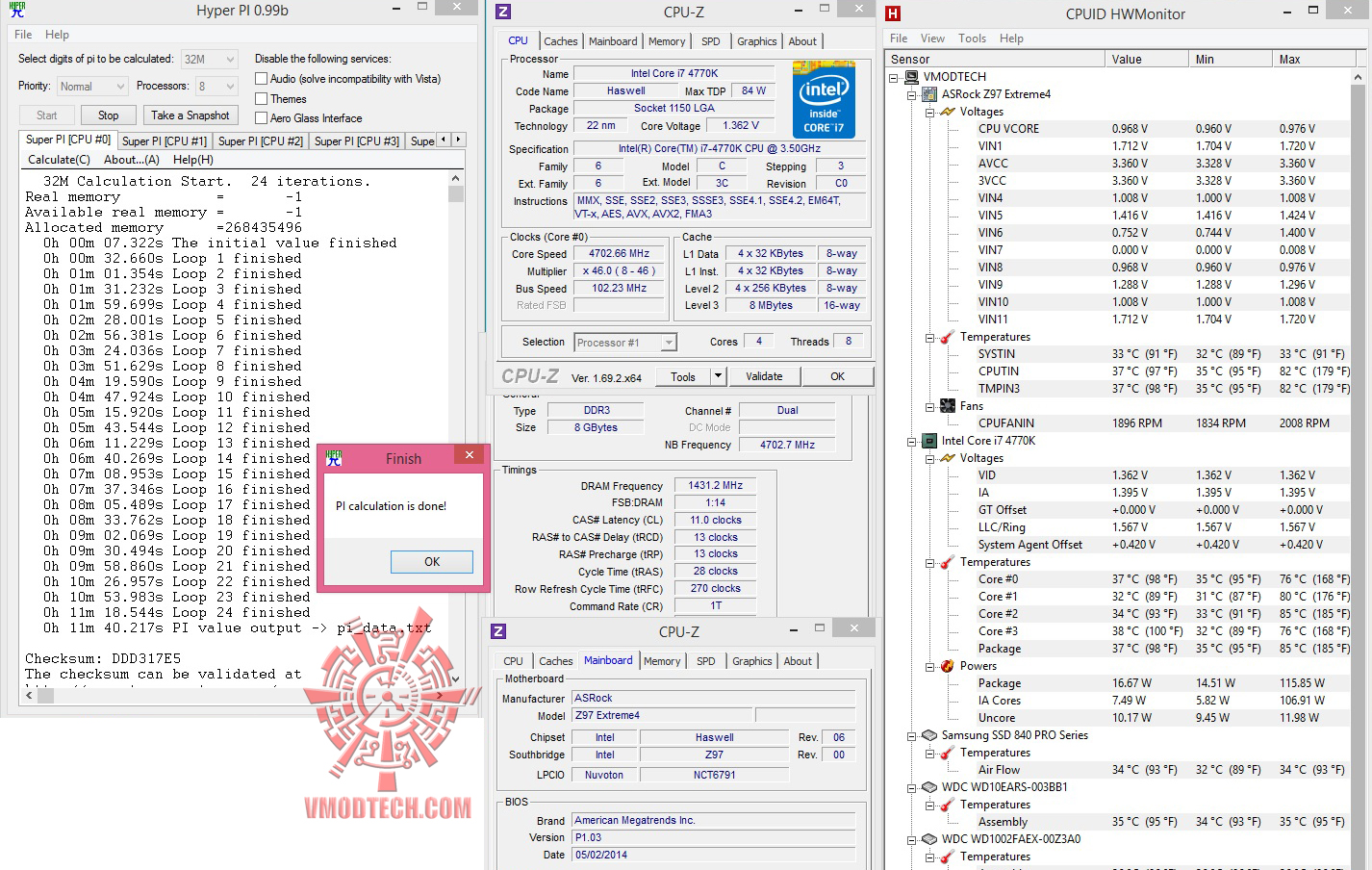Image resolution: width=1372 pixels, height=870 pixels.
Task: Click the About...(A) menu in Hyper PI
Action: 132,160
